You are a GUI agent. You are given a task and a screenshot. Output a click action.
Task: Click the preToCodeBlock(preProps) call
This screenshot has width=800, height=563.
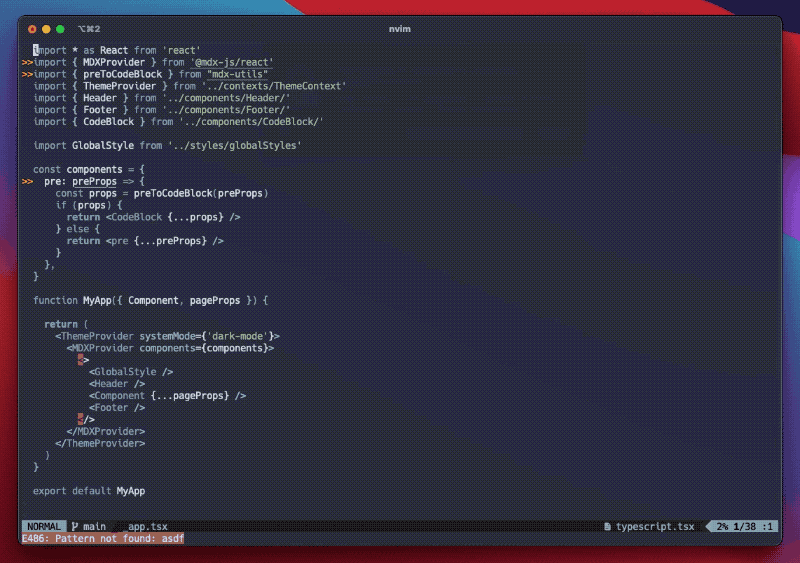pyautogui.click(x=201, y=193)
